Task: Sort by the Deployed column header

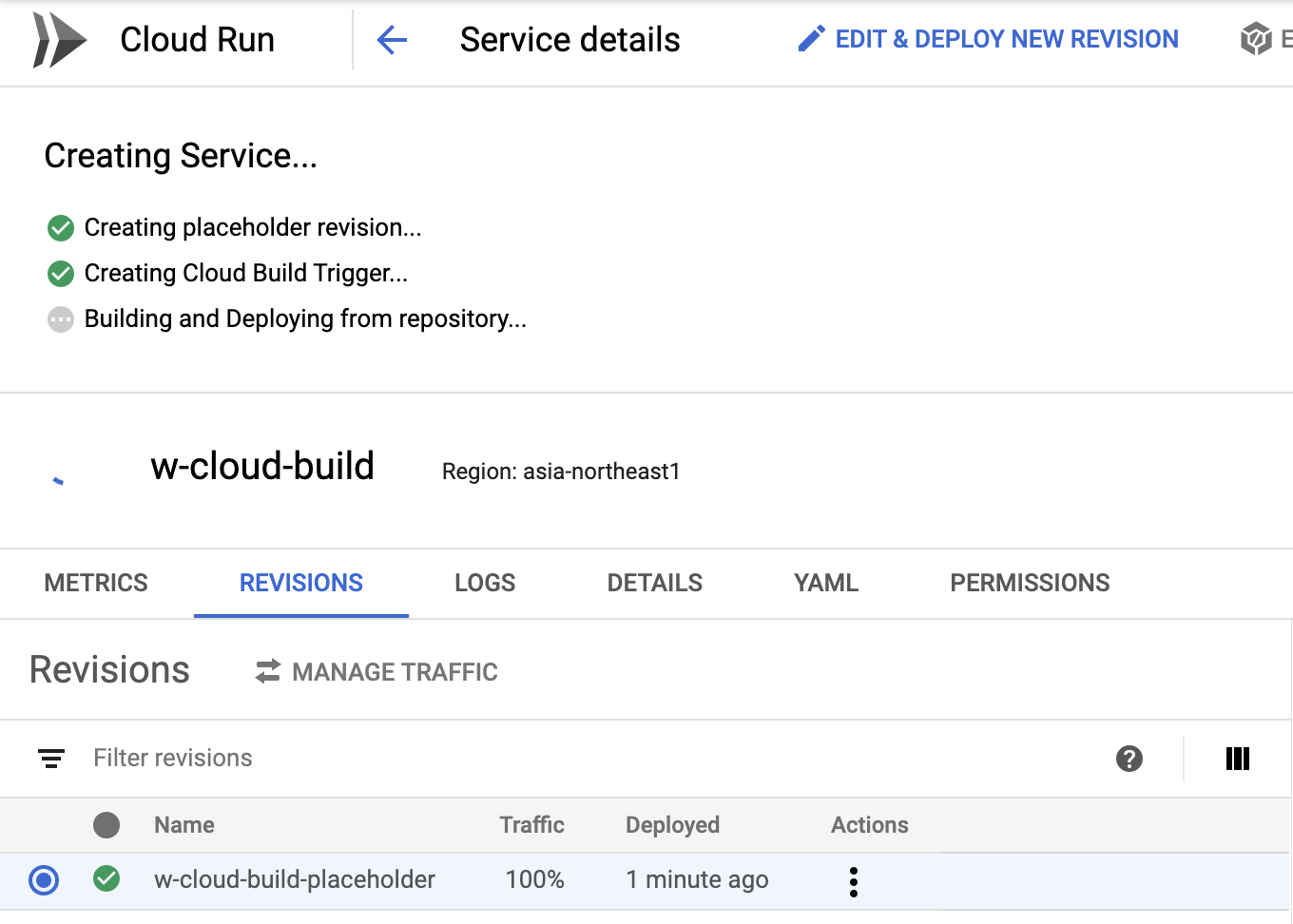Action: [x=673, y=825]
